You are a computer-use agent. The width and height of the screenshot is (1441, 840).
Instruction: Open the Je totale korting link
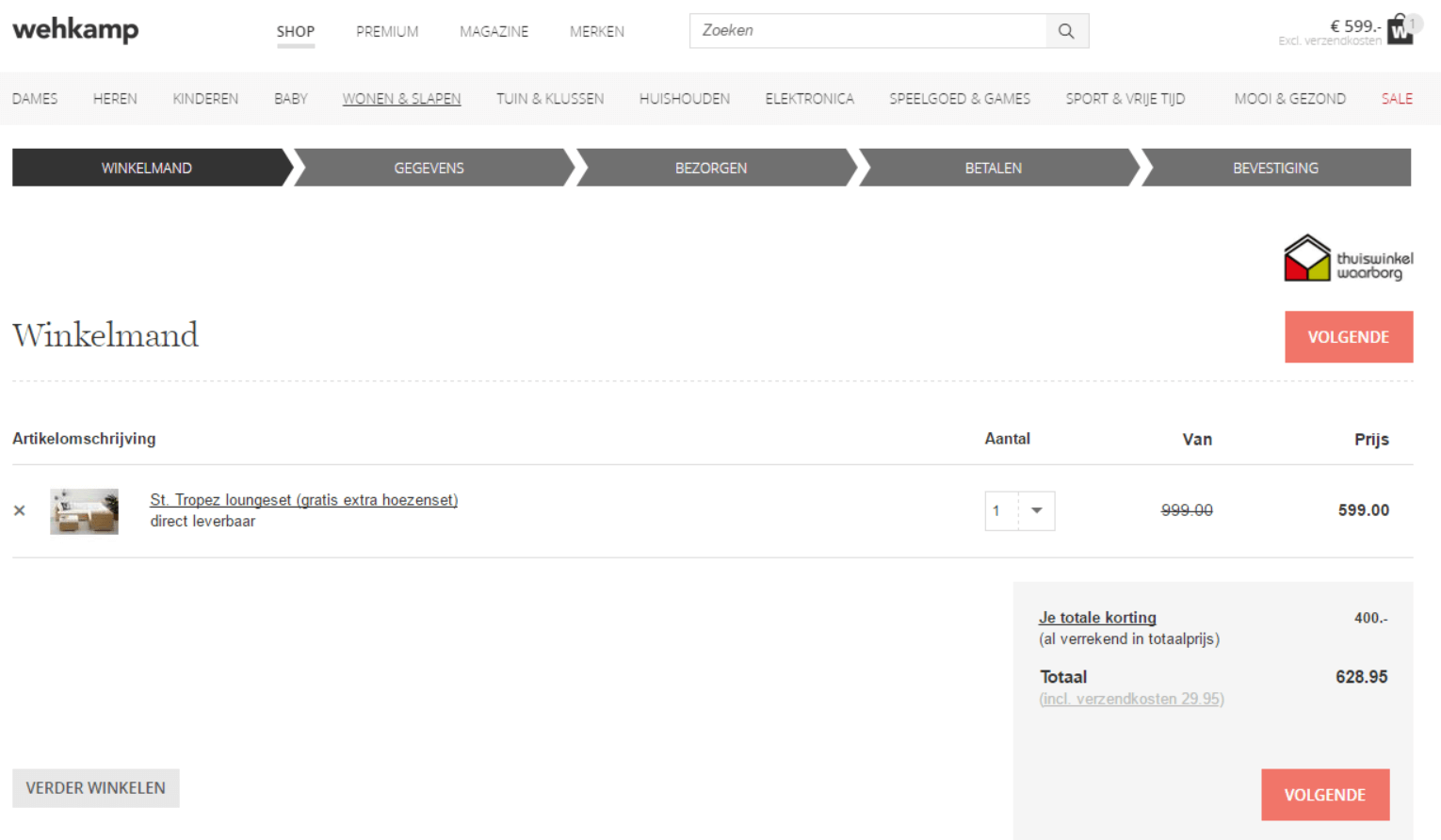click(1097, 618)
